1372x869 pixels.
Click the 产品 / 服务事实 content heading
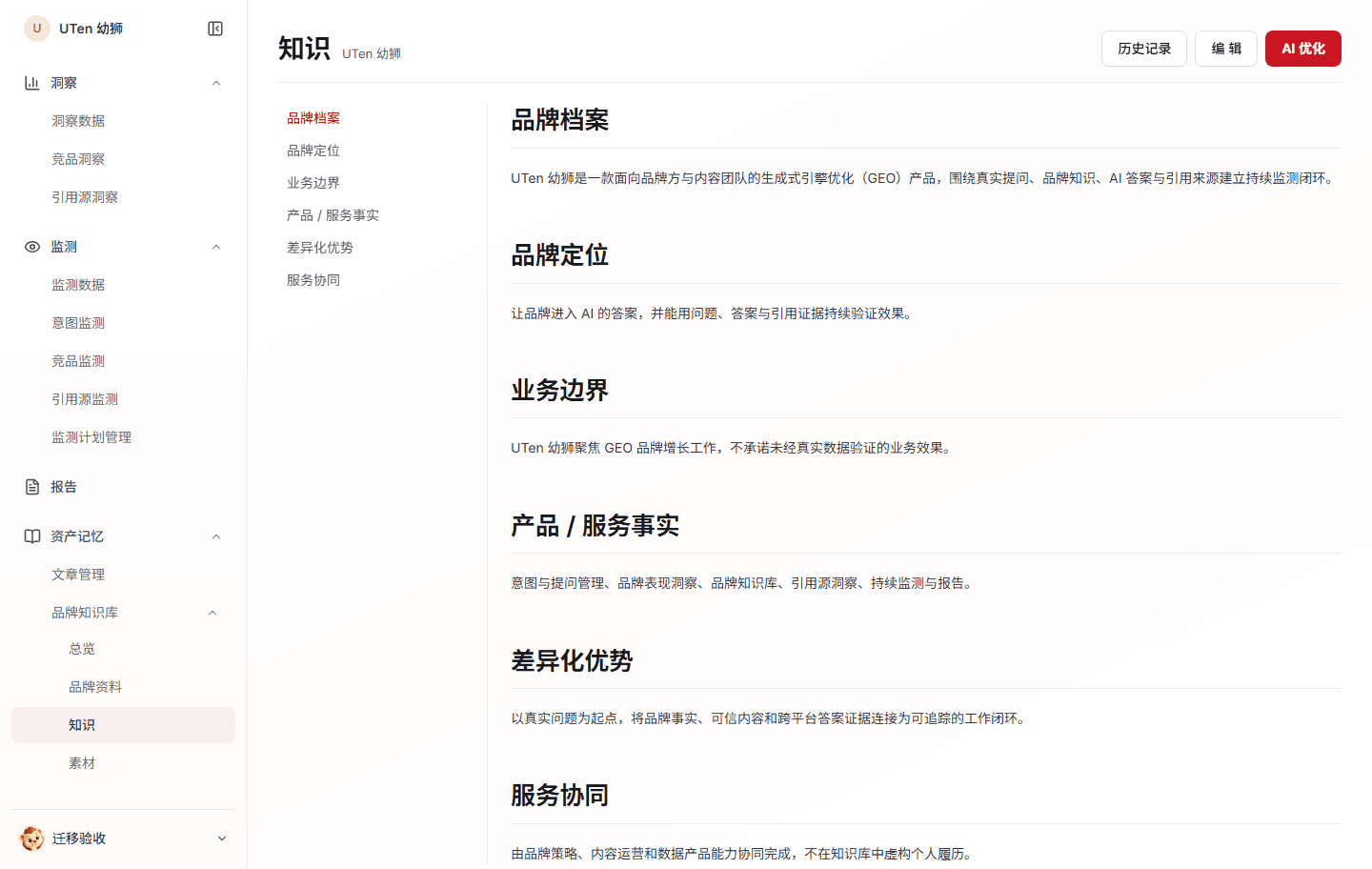[595, 526]
